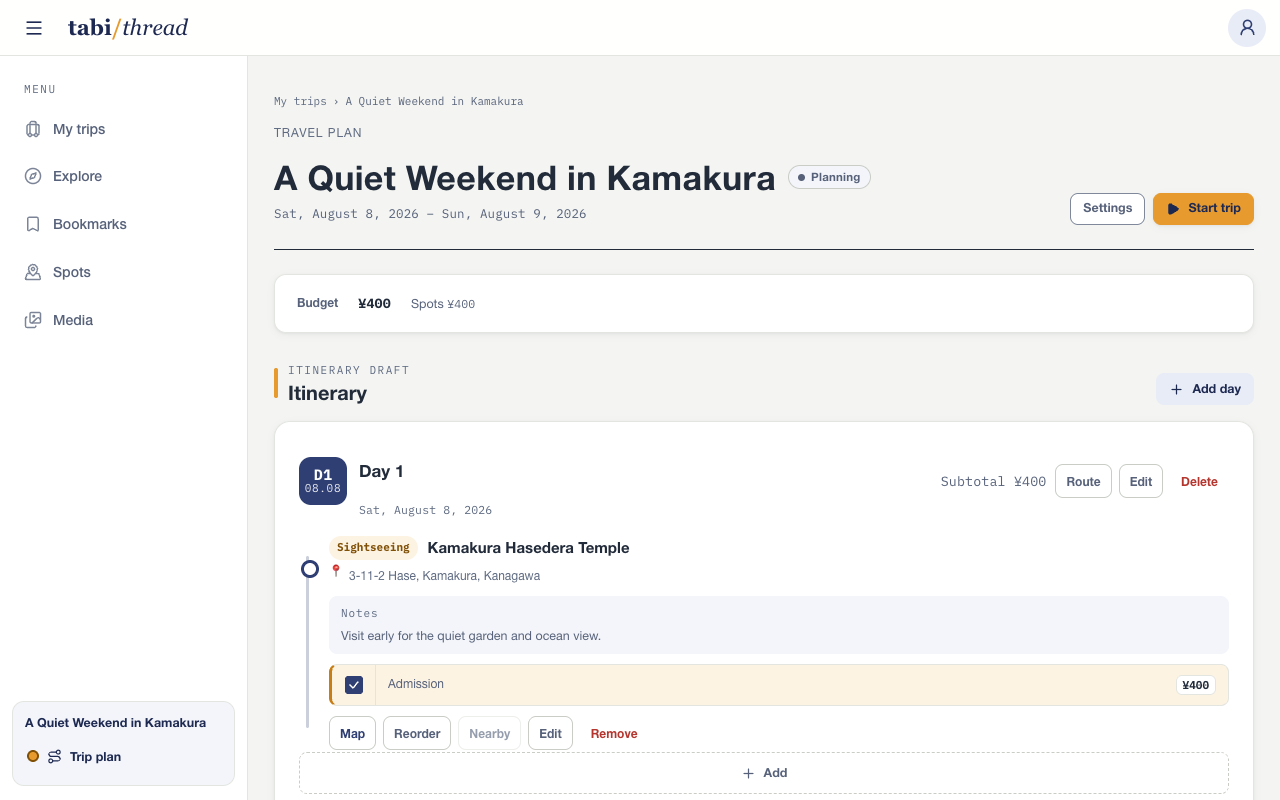Click the timeline circle marker for Hasedera
The width and height of the screenshot is (1280, 800).
point(310,569)
